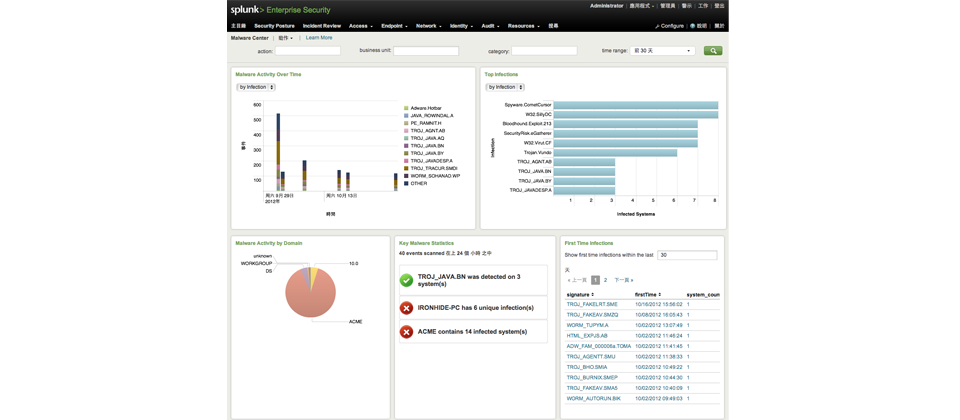960x420 pixels.
Task: Open the 主目錄 home nav item
Action: [x=238, y=26]
